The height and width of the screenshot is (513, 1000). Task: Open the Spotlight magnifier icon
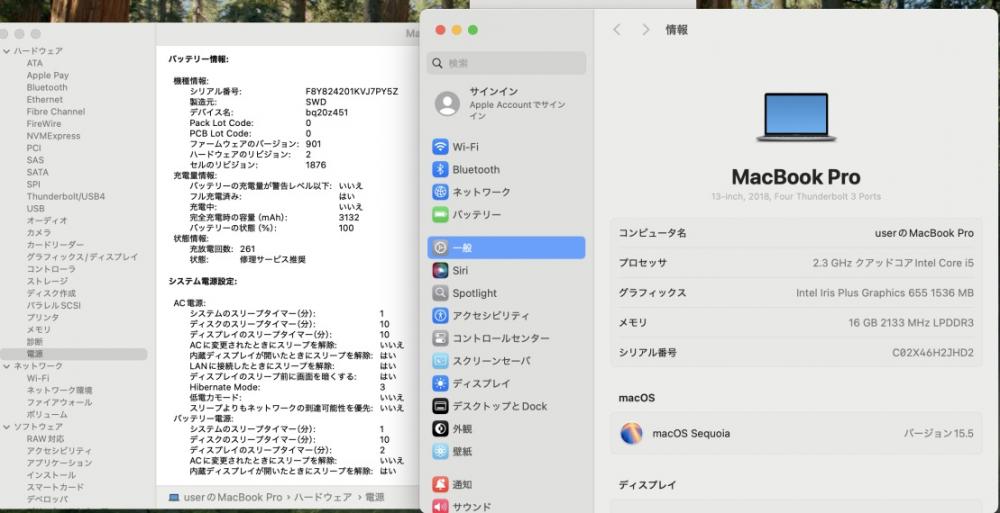[440, 293]
